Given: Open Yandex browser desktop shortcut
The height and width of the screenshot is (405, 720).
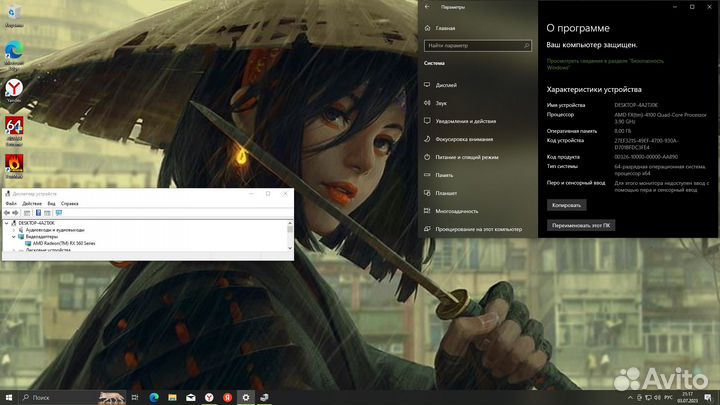Looking at the screenshot, I should pyautogui.click(x=15, y=91).
